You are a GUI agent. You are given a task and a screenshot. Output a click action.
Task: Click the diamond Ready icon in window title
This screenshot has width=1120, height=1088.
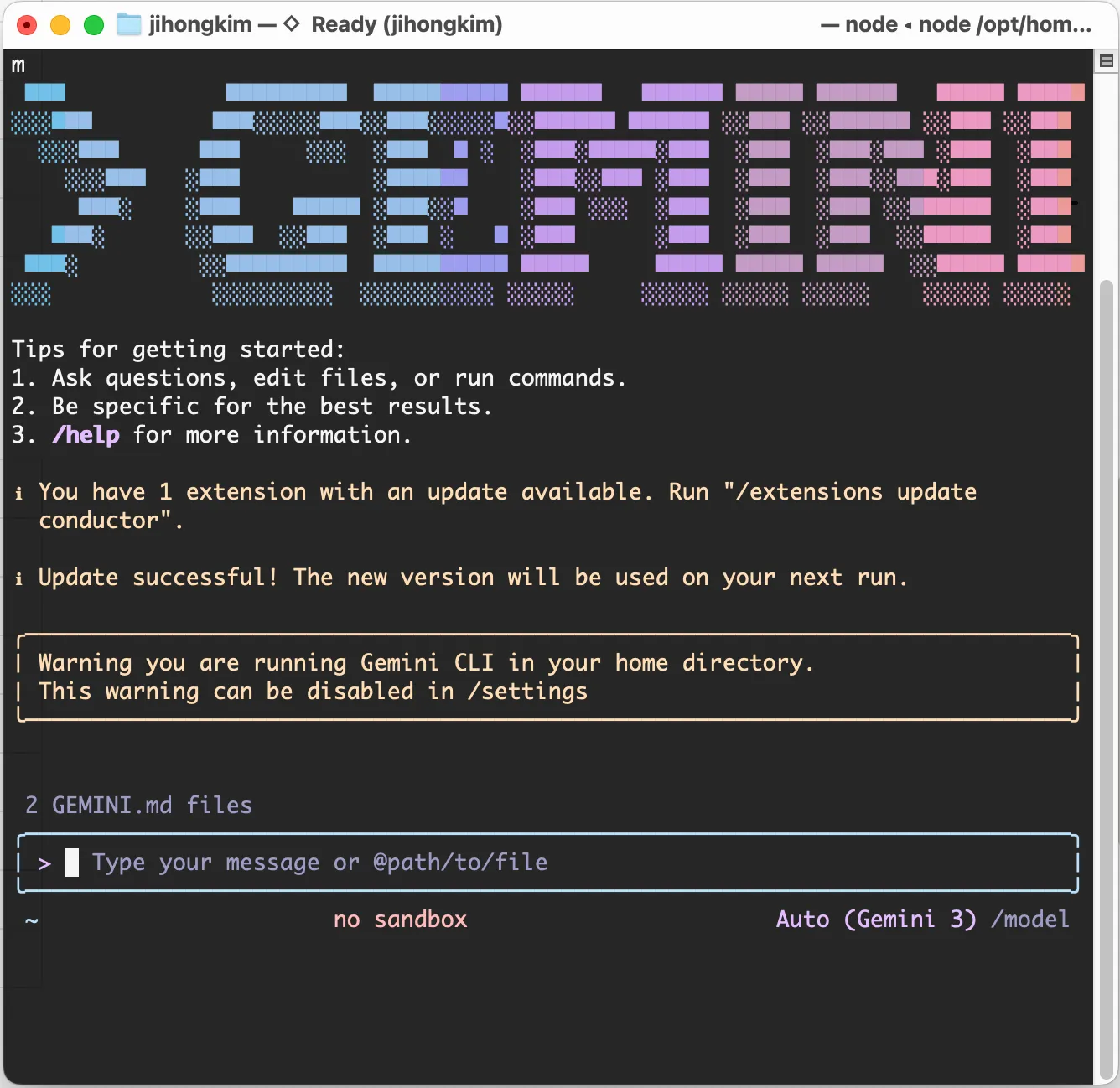292,24
